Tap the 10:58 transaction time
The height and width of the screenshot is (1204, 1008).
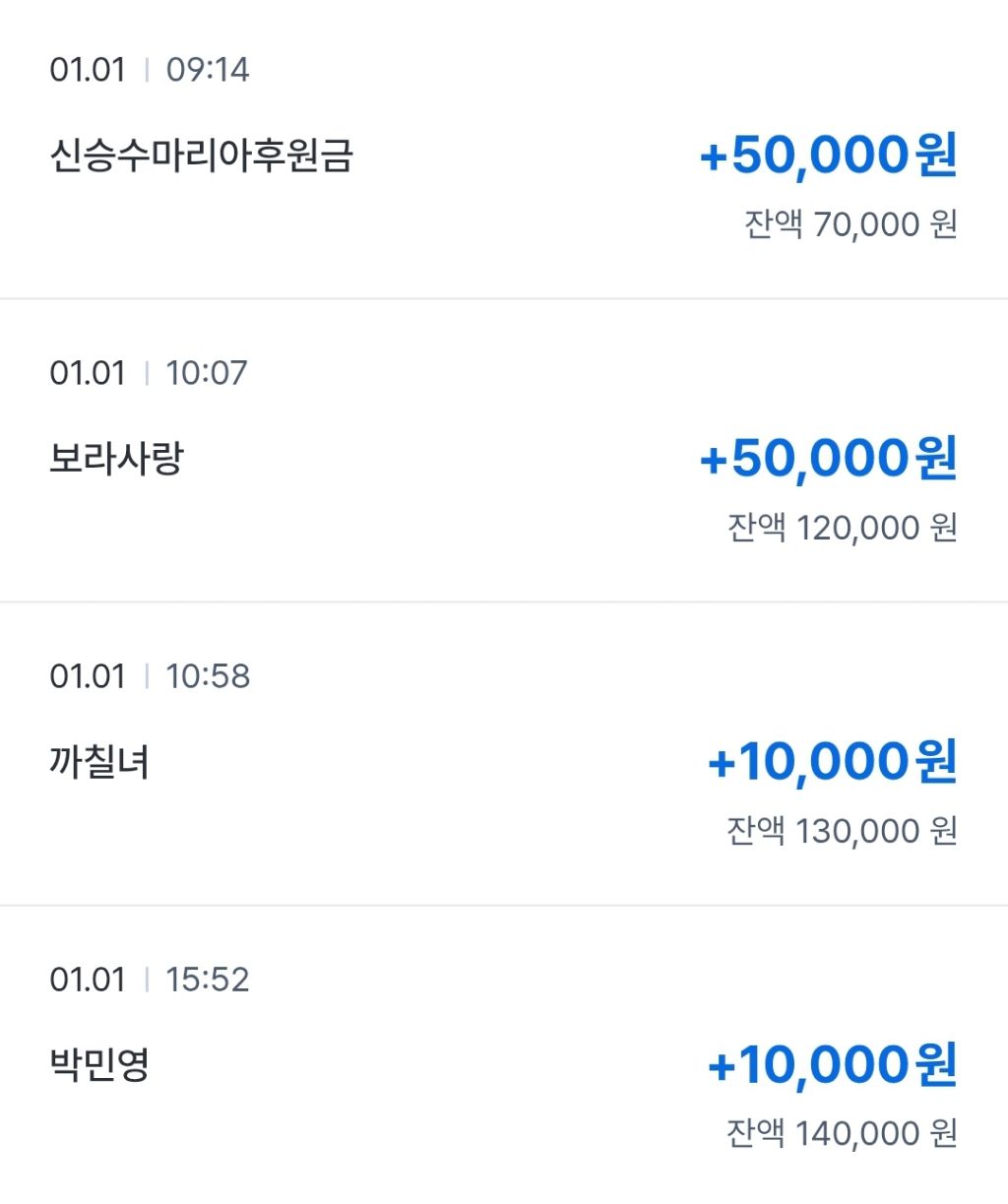click(x=208, y=676)
